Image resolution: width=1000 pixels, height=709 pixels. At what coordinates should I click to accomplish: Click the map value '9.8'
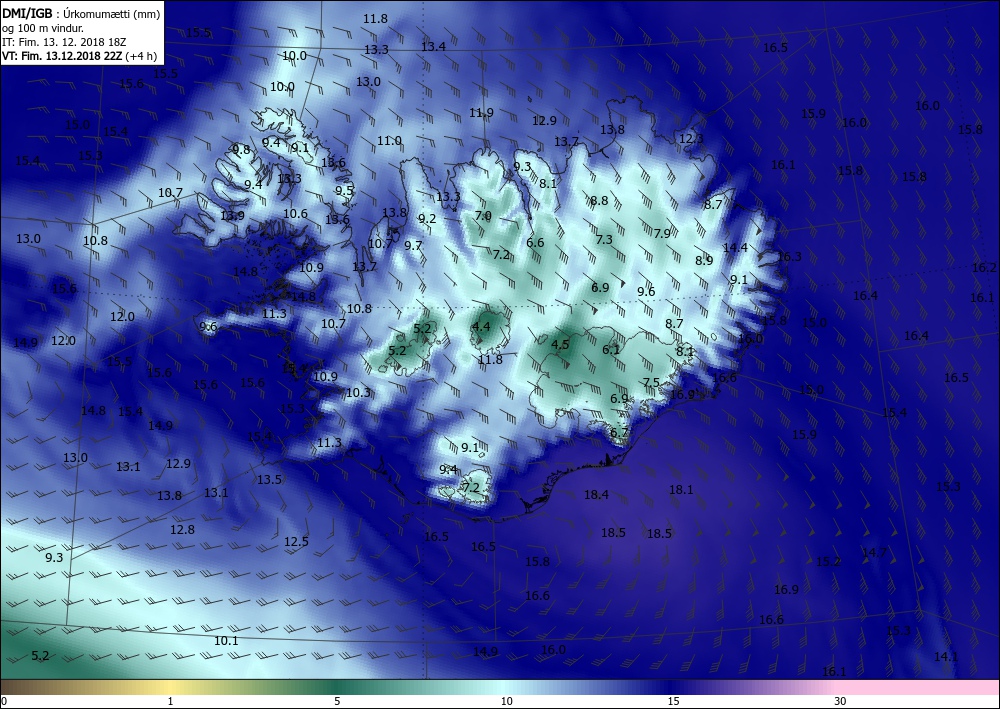click(x=241, y=149)
